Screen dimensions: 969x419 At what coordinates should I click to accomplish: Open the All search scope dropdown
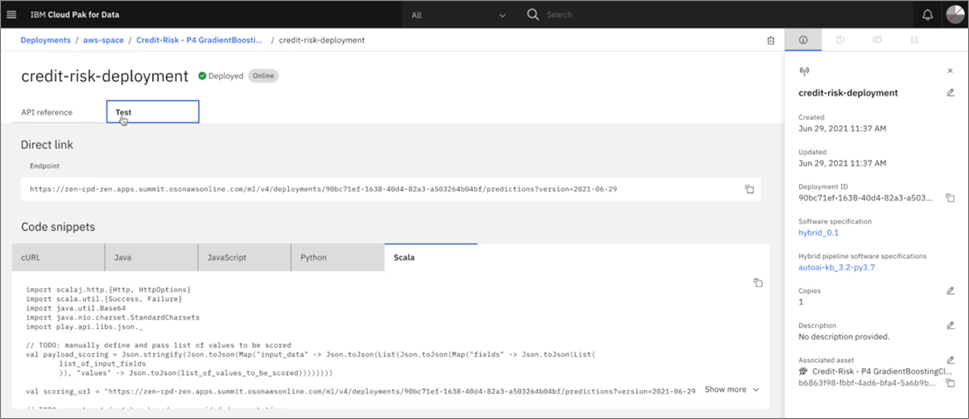point(459,15)
